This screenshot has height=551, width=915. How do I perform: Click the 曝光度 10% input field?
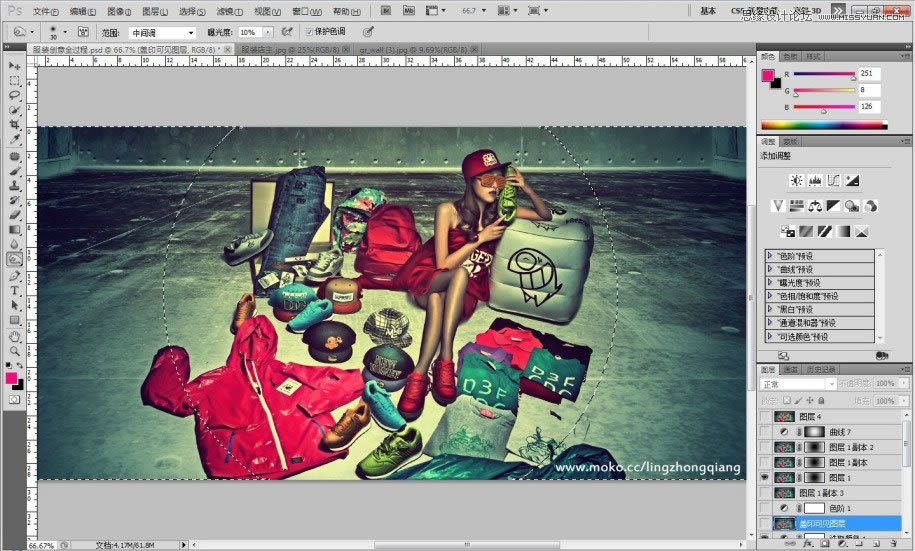click(x=248, y=32)
